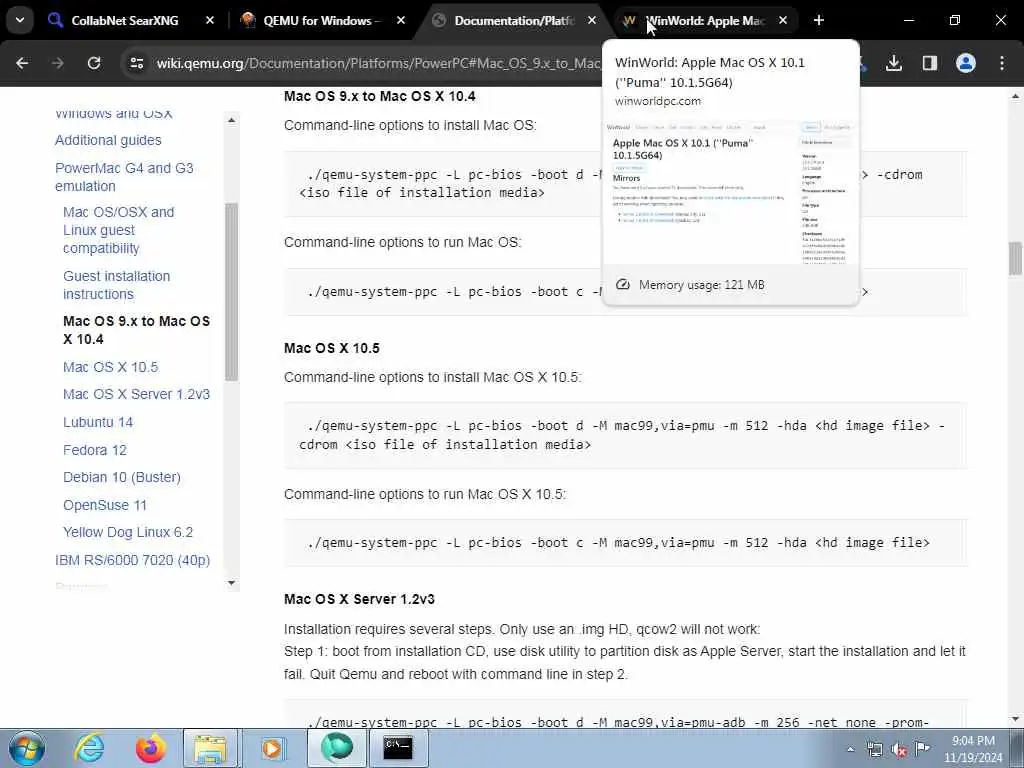Go back to the previous page
Image resolution: width=1024 pixels, height=768 pixels.
click(22, 63)
